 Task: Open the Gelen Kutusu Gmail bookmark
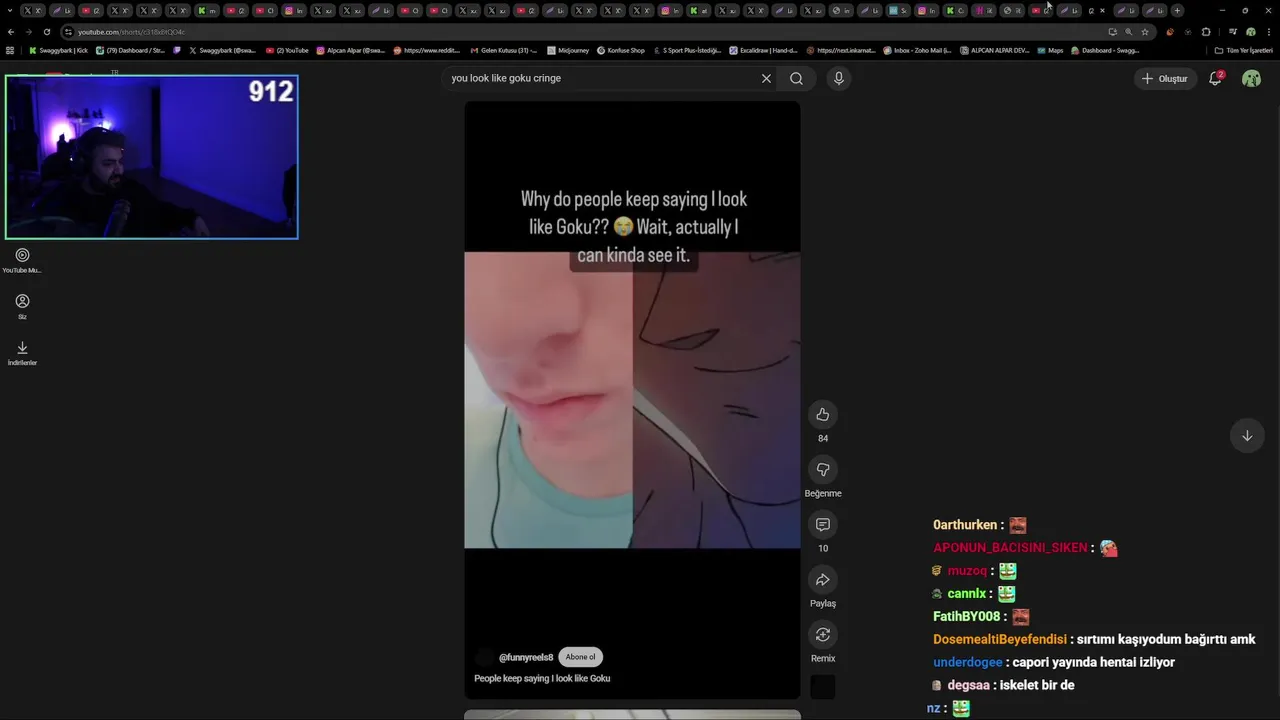[x=503, y=50]
